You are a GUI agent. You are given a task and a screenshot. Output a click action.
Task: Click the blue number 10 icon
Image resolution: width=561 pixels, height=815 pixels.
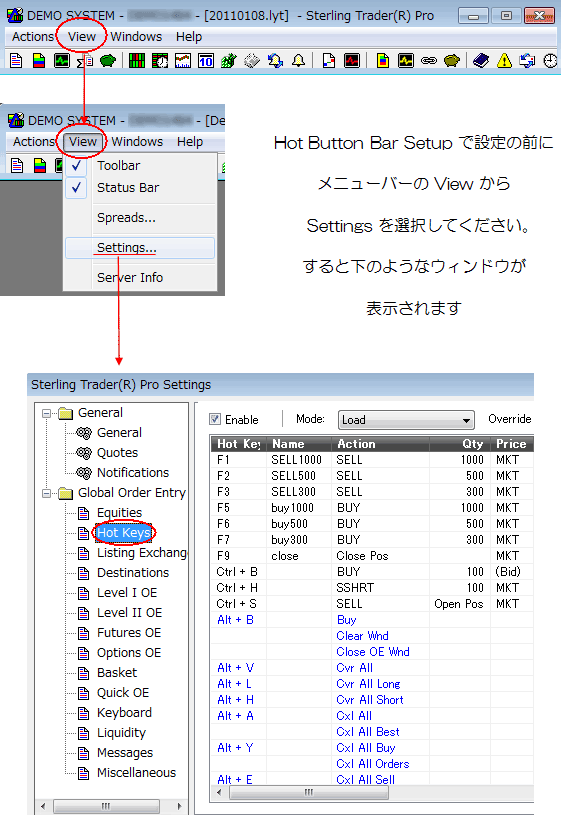click(206, 60)
